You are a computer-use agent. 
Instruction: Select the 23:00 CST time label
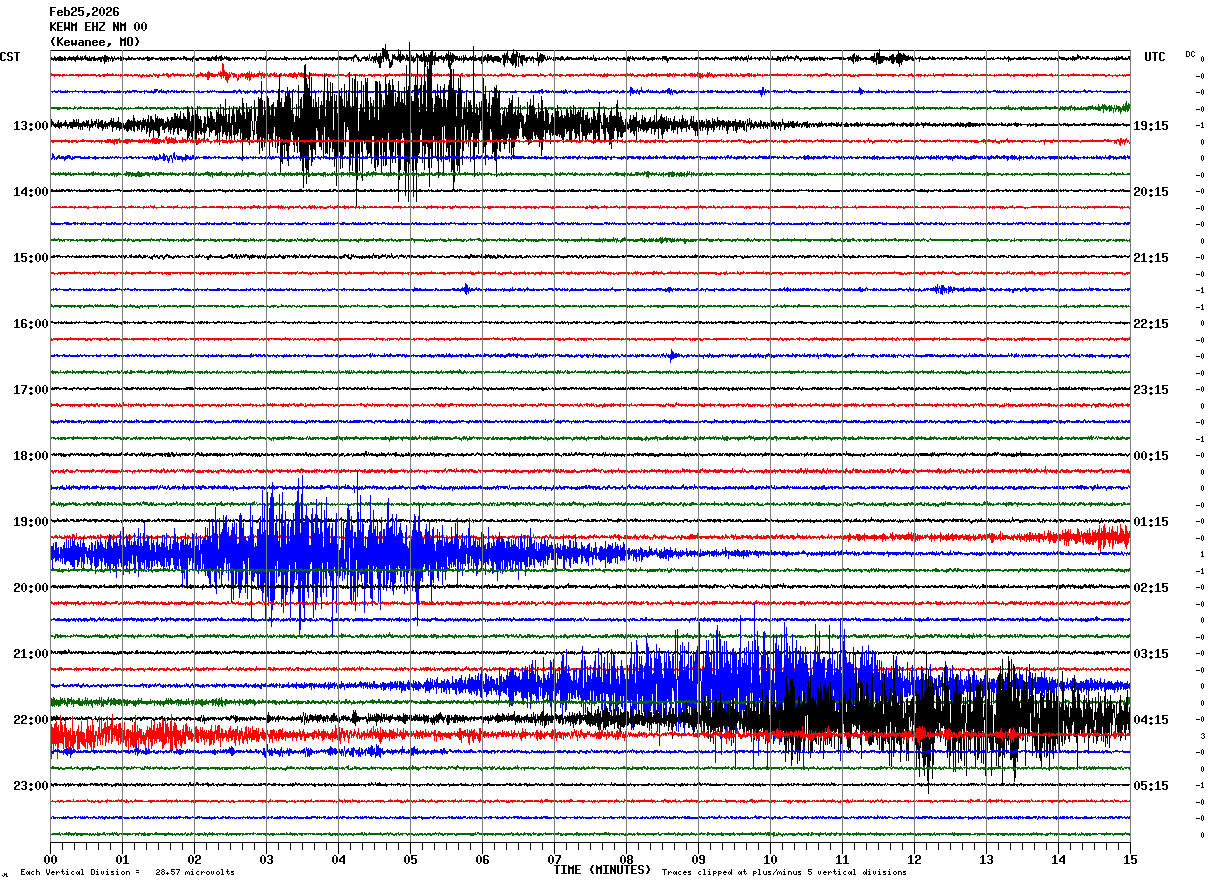(x=31, y=786)
